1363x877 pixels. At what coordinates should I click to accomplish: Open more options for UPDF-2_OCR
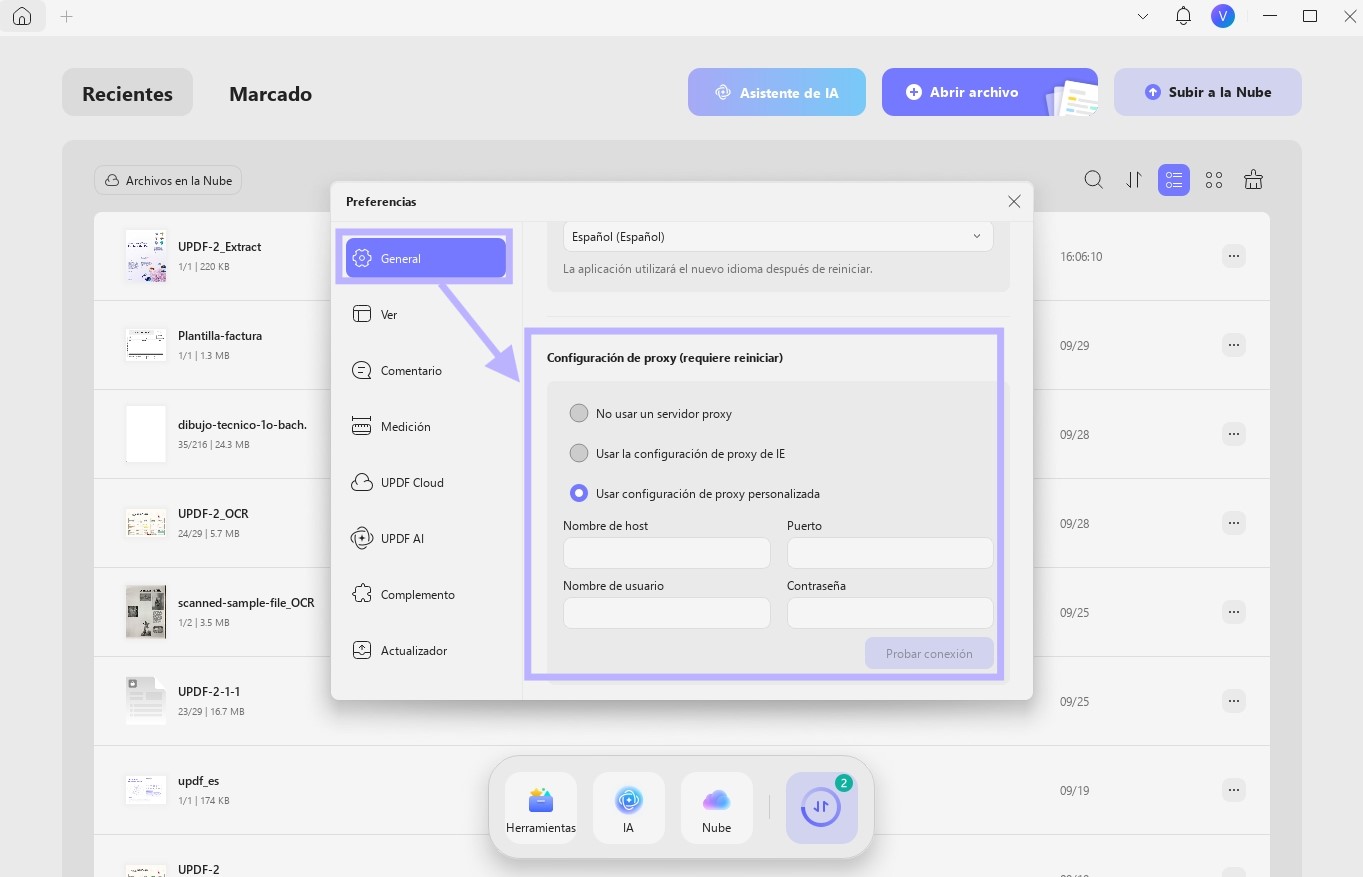pyautogui.click(x=1234, y=523)
